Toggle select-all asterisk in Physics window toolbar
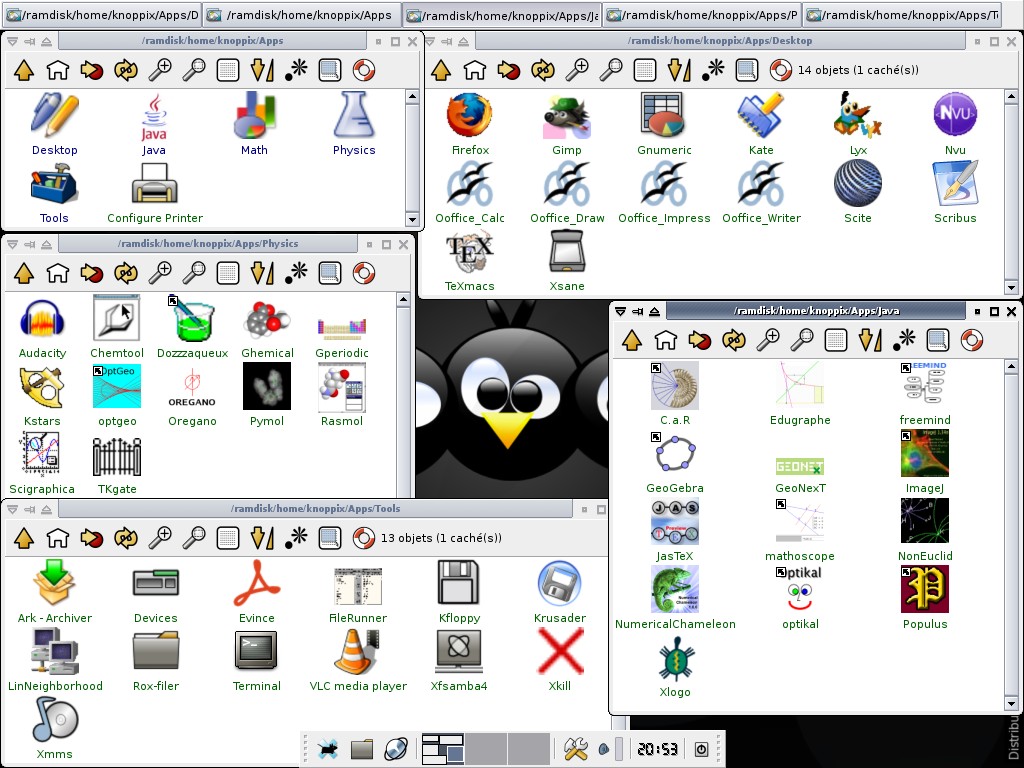The height and width of the screenshot is (768, 1024). tap(296, 273)
